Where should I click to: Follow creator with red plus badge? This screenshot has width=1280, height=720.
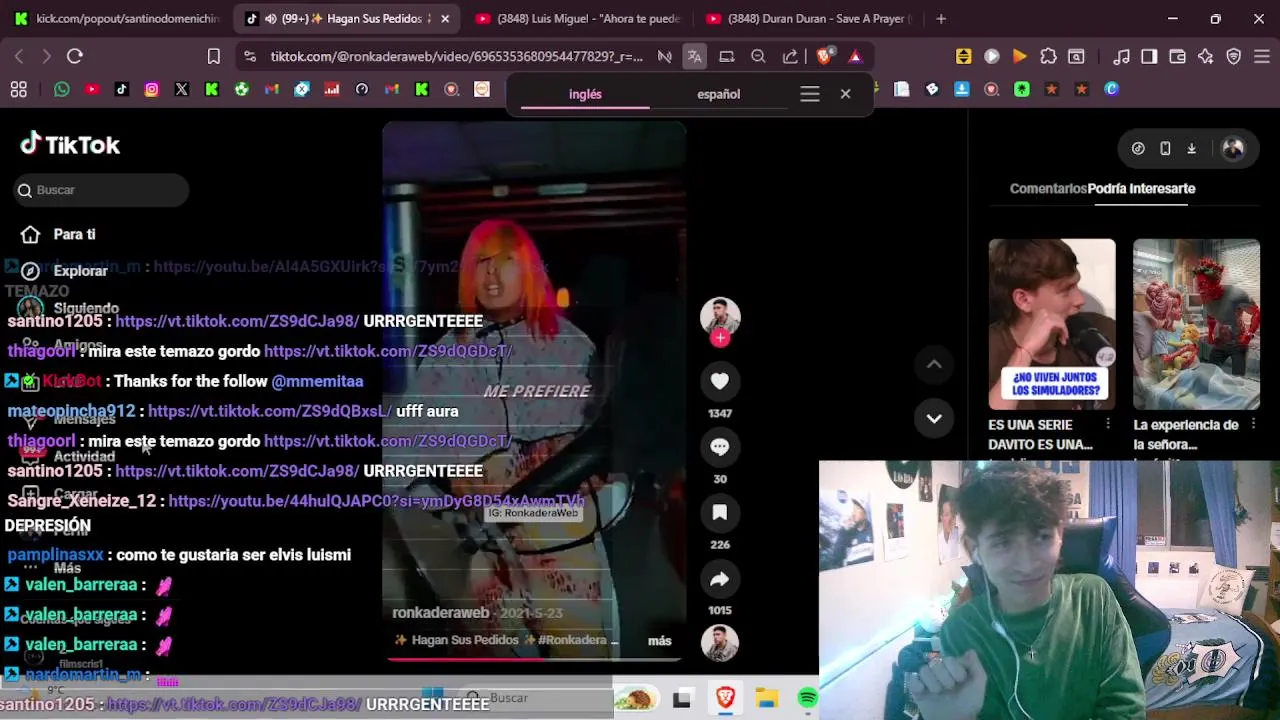720,338
